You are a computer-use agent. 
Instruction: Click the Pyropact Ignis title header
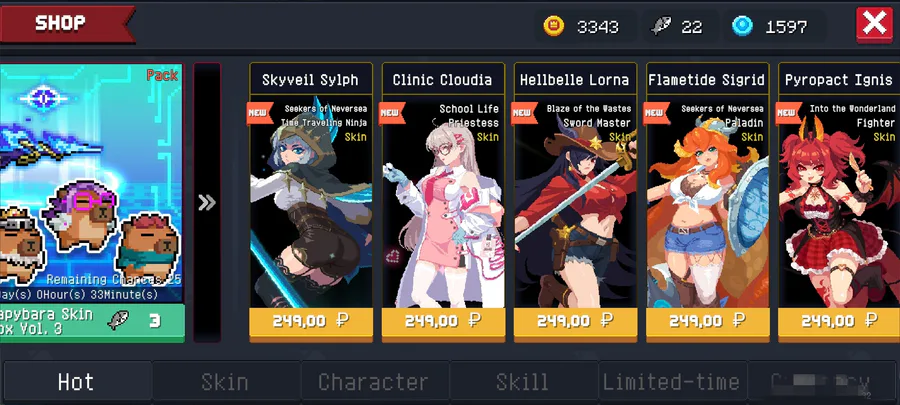tap(839, 80)
